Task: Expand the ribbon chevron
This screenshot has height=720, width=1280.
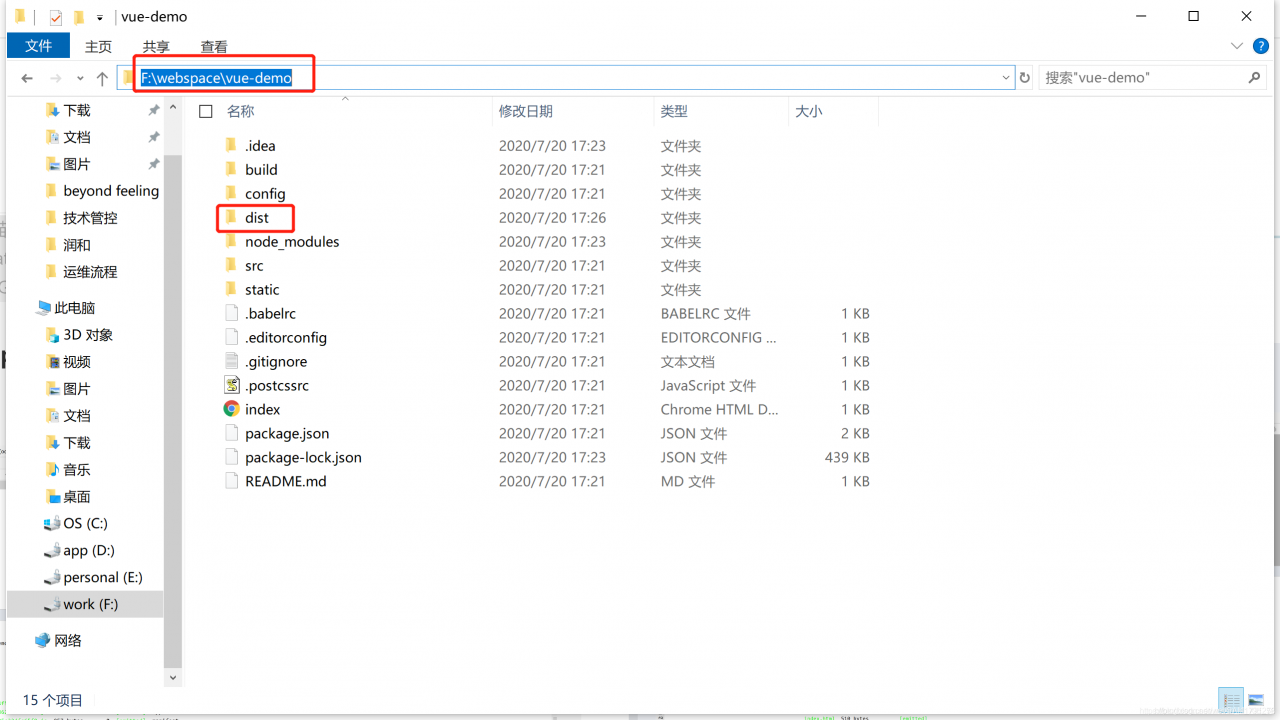Action: [x=1237, y=46]
